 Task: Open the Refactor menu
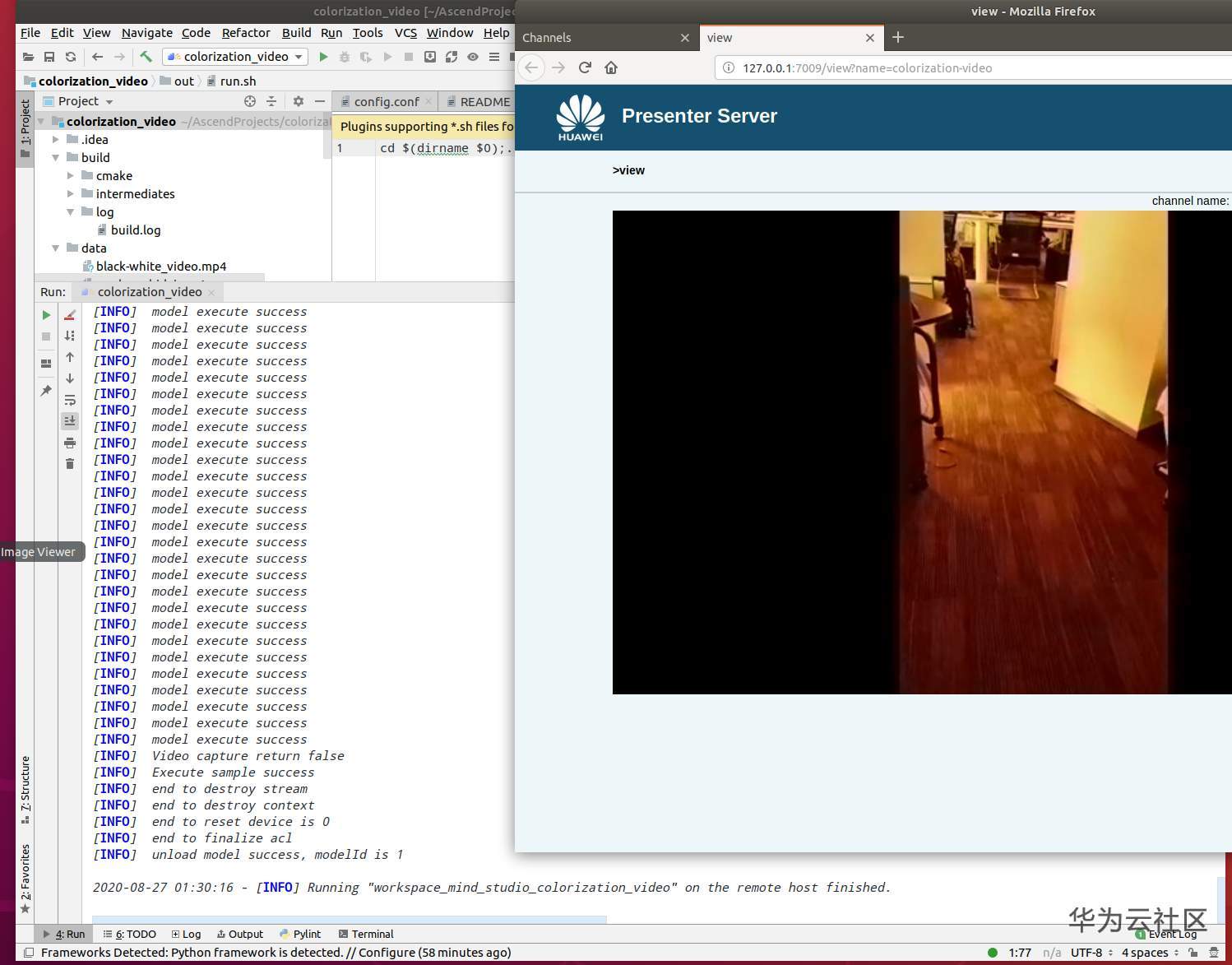click(246, 33)
